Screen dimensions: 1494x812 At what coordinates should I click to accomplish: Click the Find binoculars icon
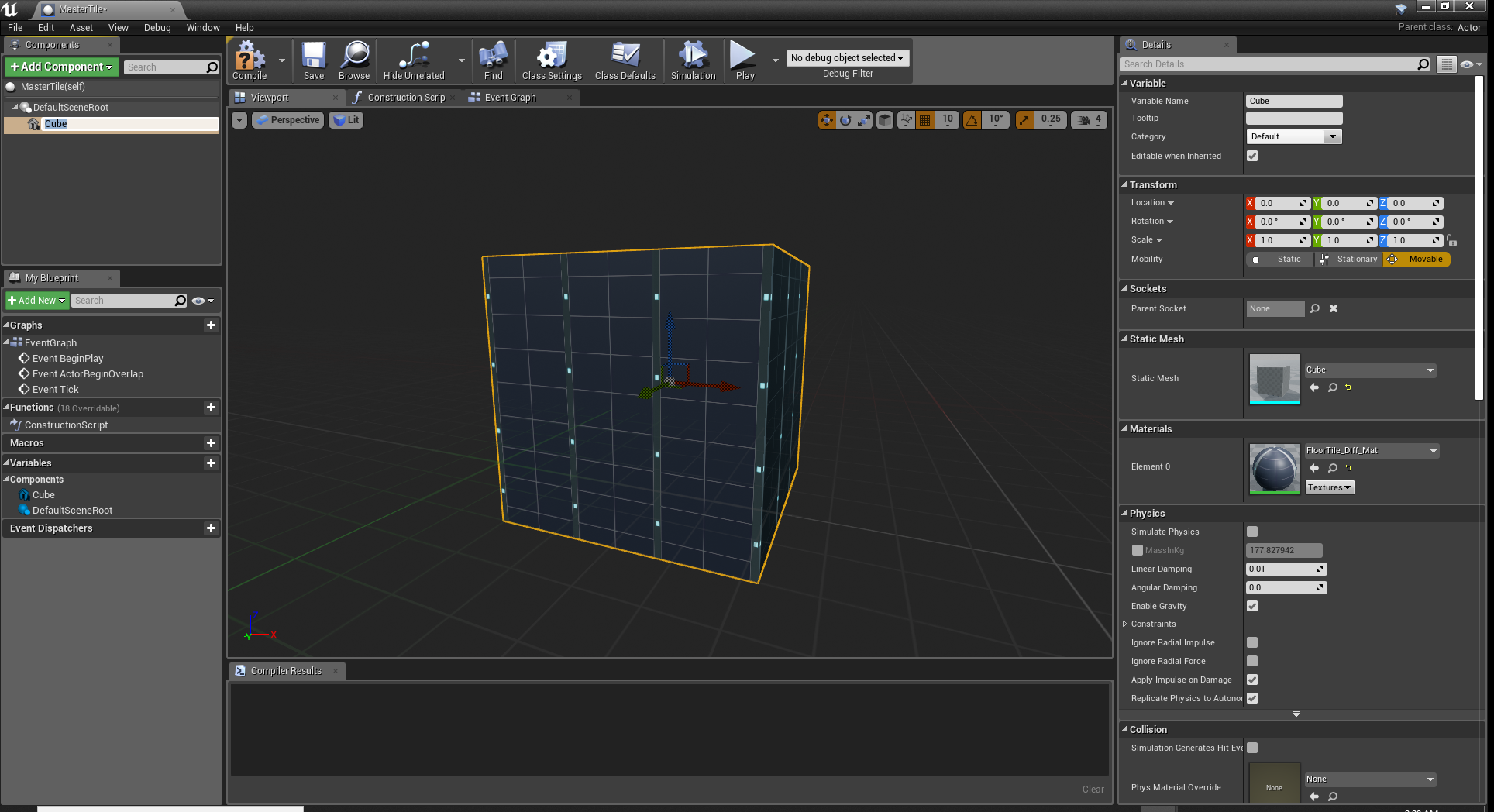point(493,60)
